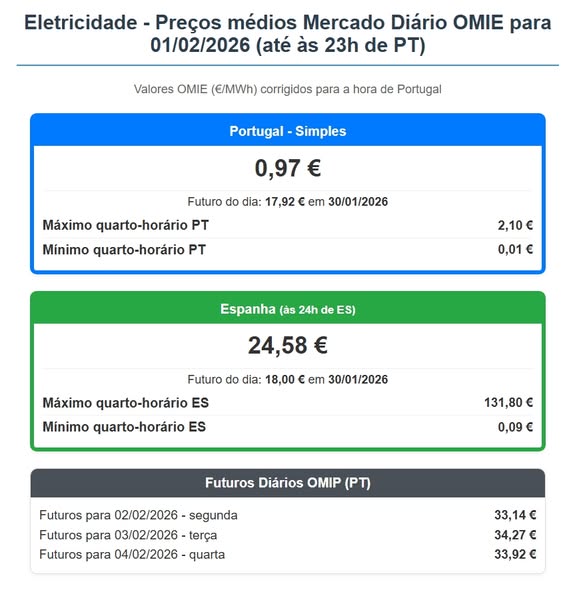The width and height of the screenshot is (573, 590).
Task: Click Máximo quarto-horário PT label
Action: (x=126, y=225)
